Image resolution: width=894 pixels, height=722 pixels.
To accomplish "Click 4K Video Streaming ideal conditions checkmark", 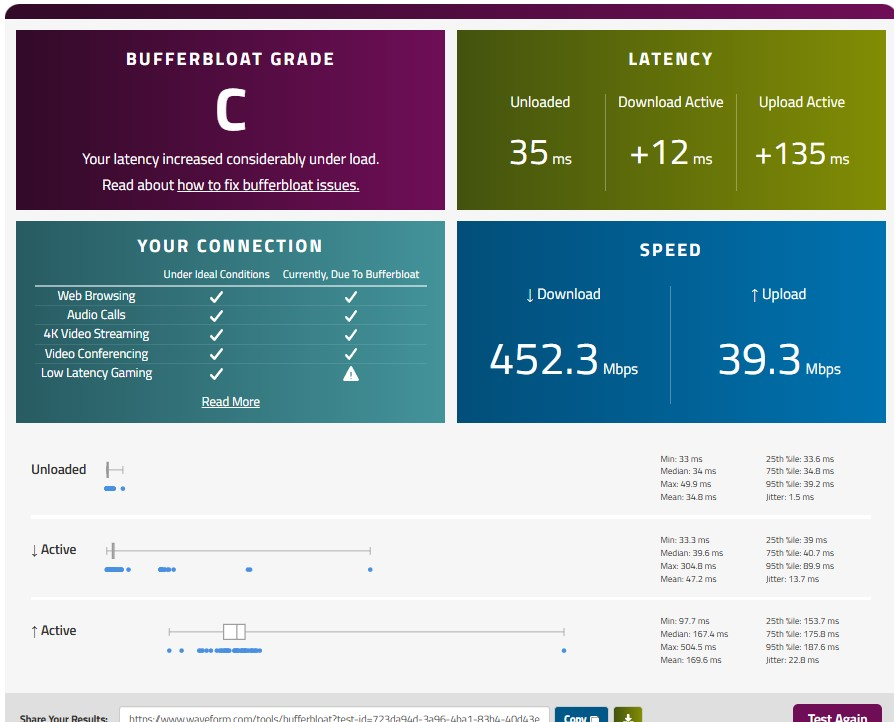I will pyautogui.click(x=216, y=335).
